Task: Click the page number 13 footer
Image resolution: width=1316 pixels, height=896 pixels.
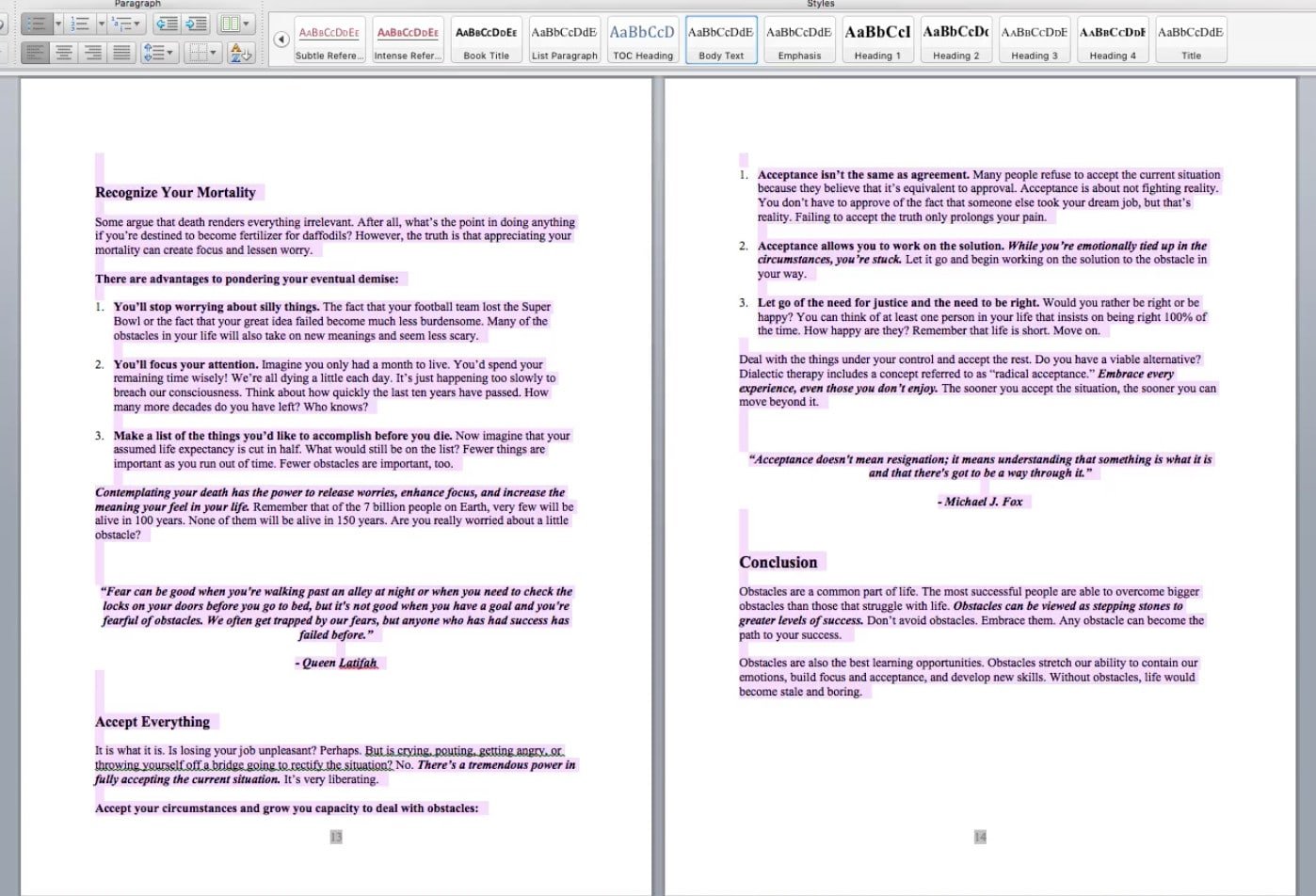Action: [x=336, y=837]
